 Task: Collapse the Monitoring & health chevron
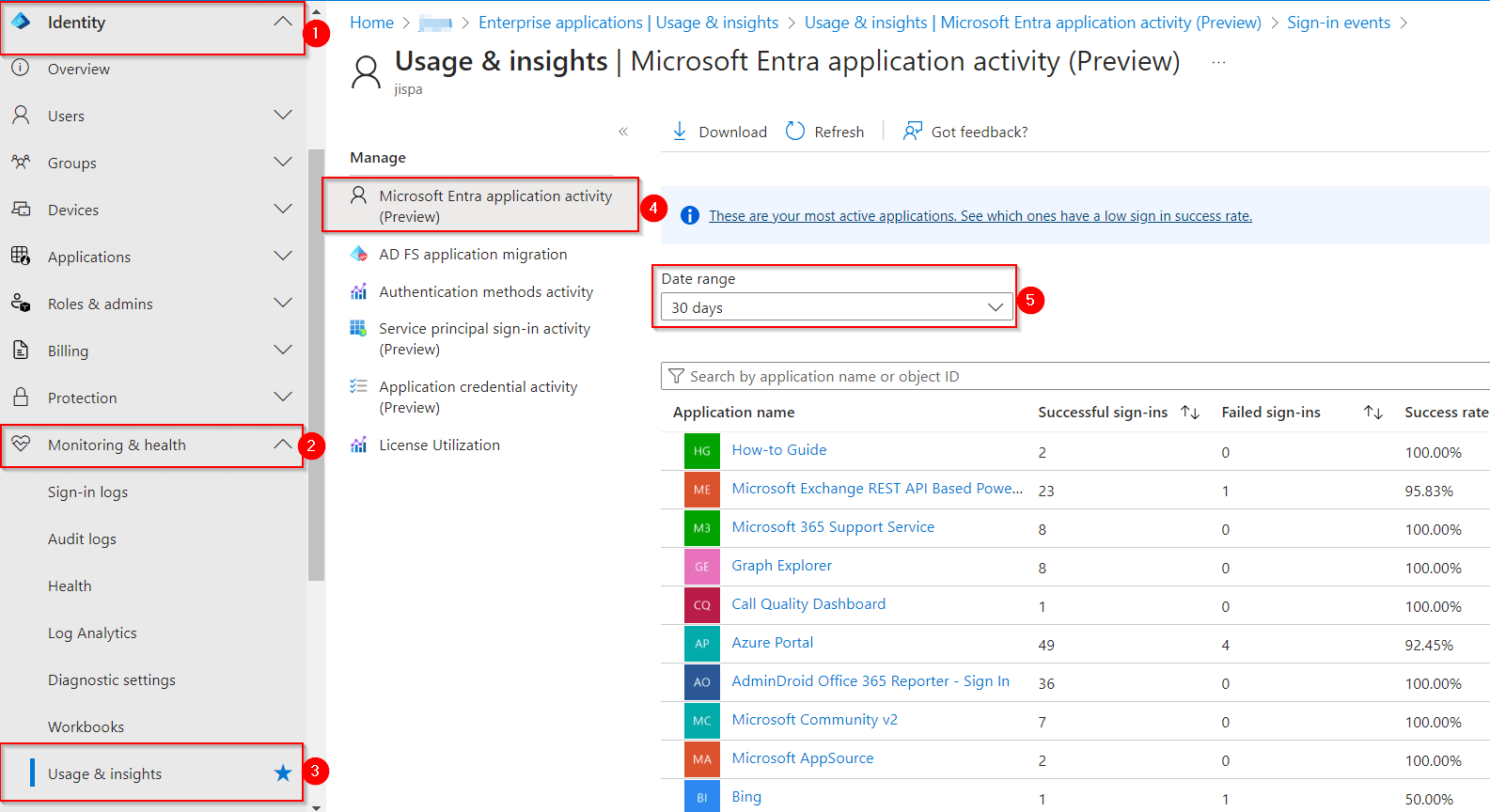coord(283,444)
